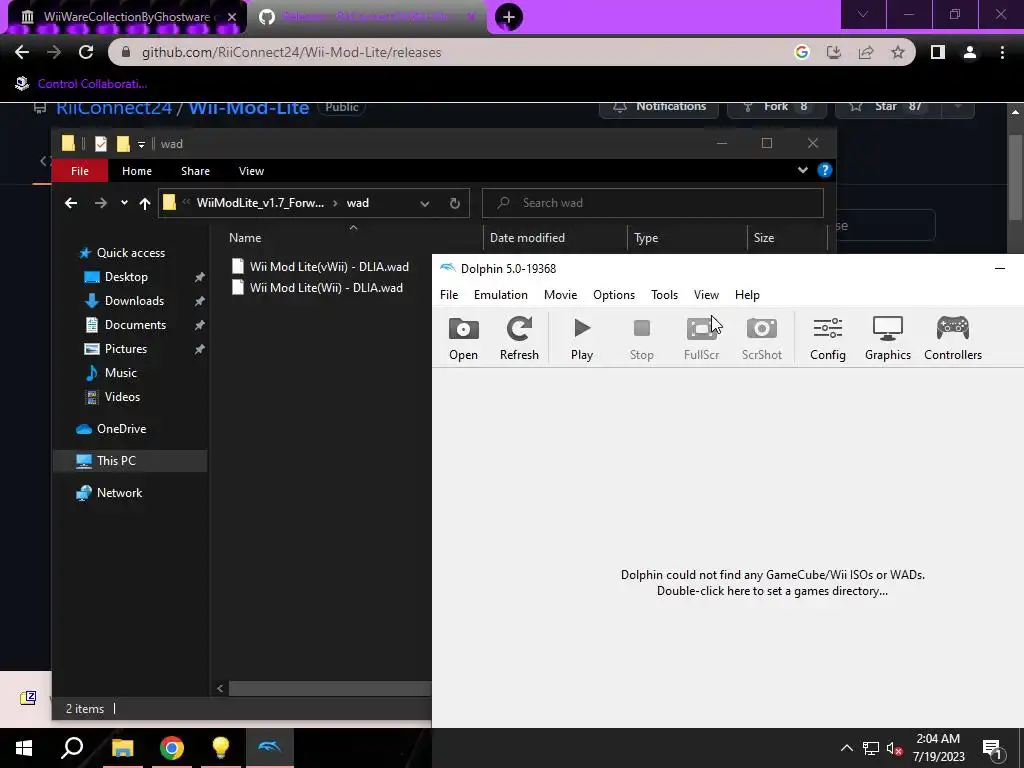Open Dolphin File menu
Viewport: 1024px width, 768px height.
point(449,295)
